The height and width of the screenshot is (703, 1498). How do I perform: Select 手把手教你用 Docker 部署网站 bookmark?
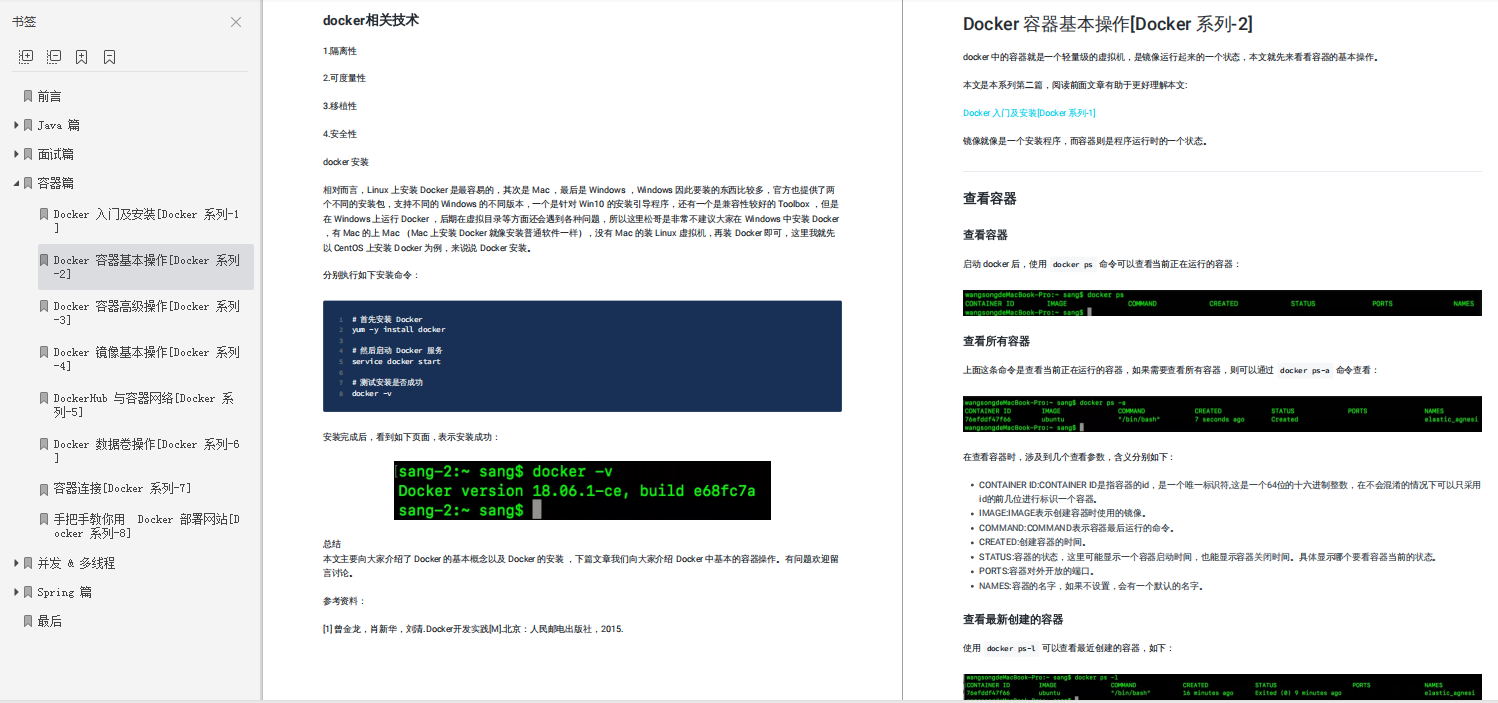click(x=146, y=526)
